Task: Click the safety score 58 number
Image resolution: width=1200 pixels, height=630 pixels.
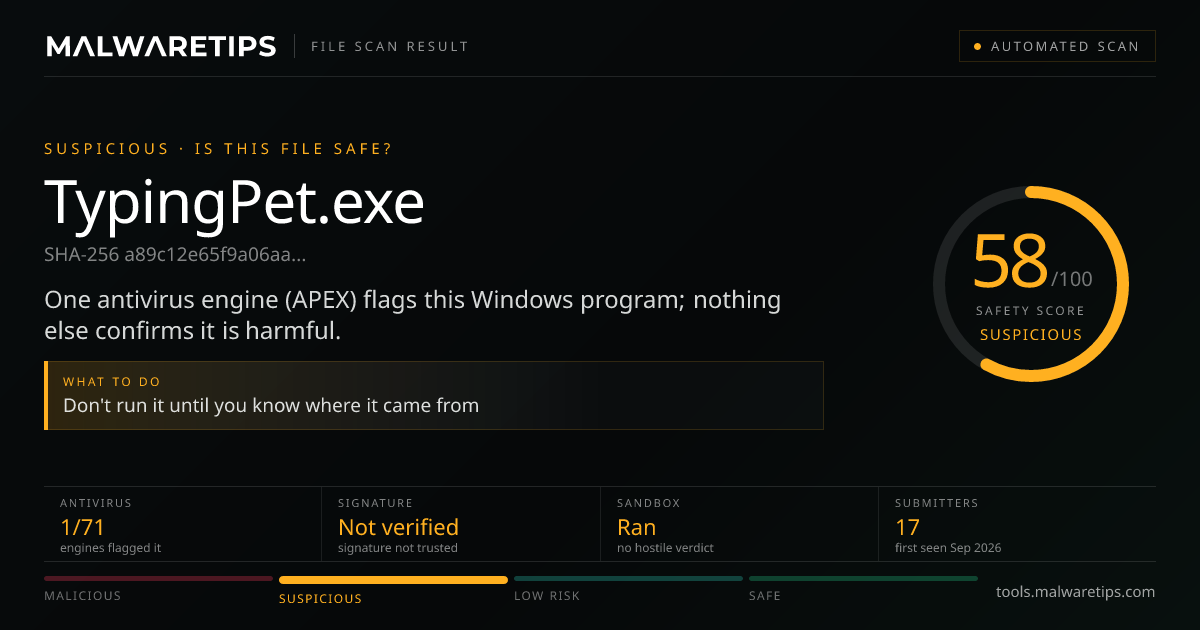Action: 1010,262
